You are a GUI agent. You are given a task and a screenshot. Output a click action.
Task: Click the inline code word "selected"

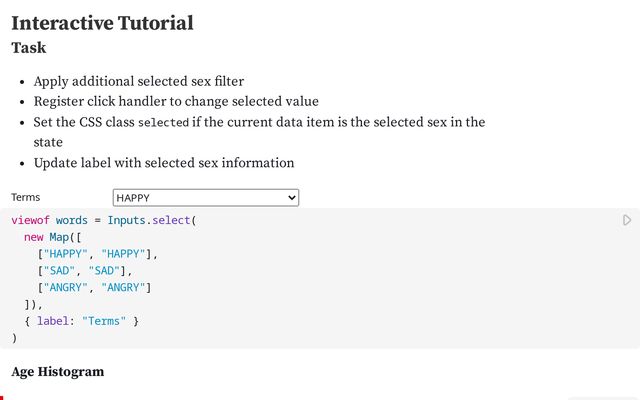(x=162, y=123)
